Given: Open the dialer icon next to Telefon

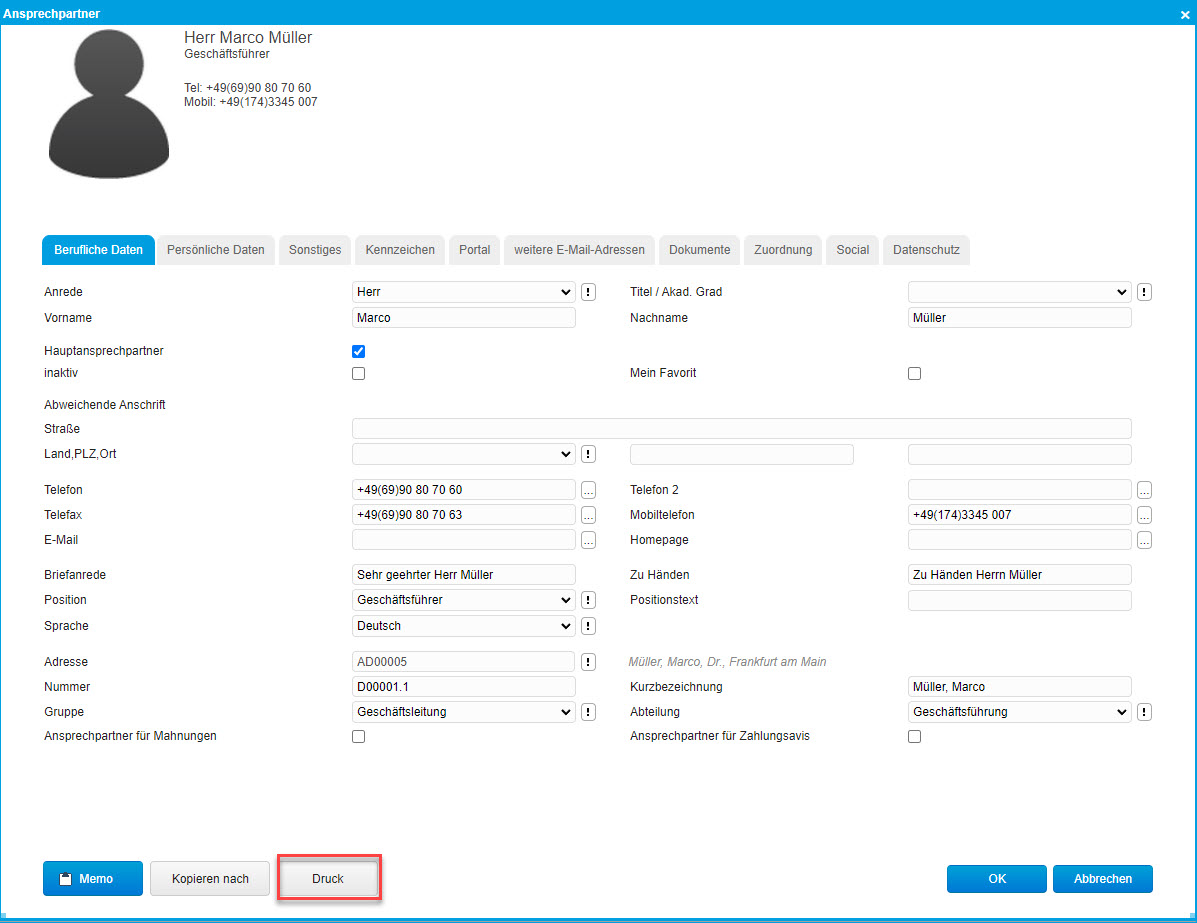Looking at the screenshot, I should point(588,490).
